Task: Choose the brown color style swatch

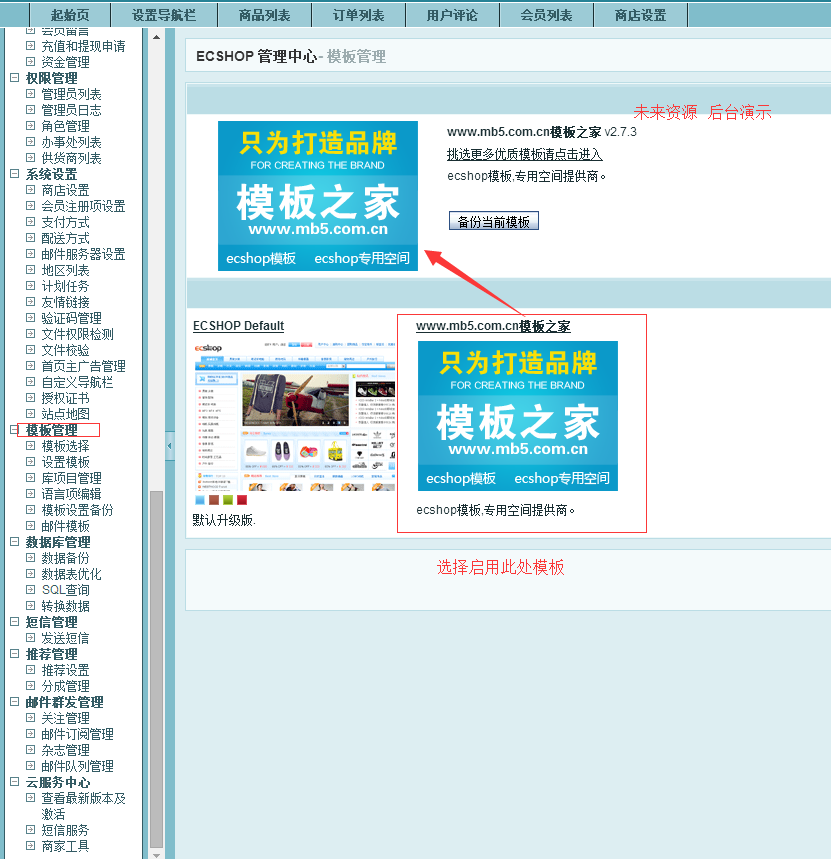Action: (x=214, y=500)
